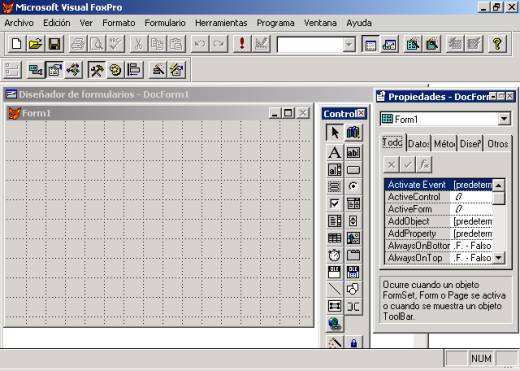This screenshot has width=520, height=371.
Task: Open the Herramientas menu
Action: [x=221, y=23]
